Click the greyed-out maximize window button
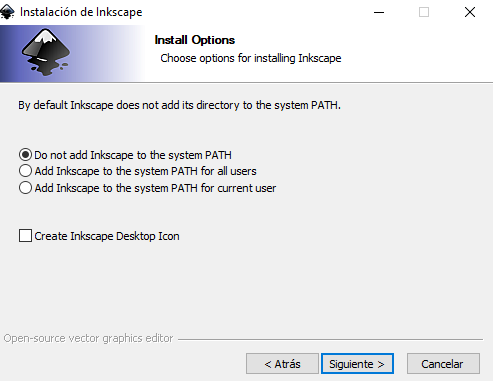This screenshot has height=381, width=493. 424,12
